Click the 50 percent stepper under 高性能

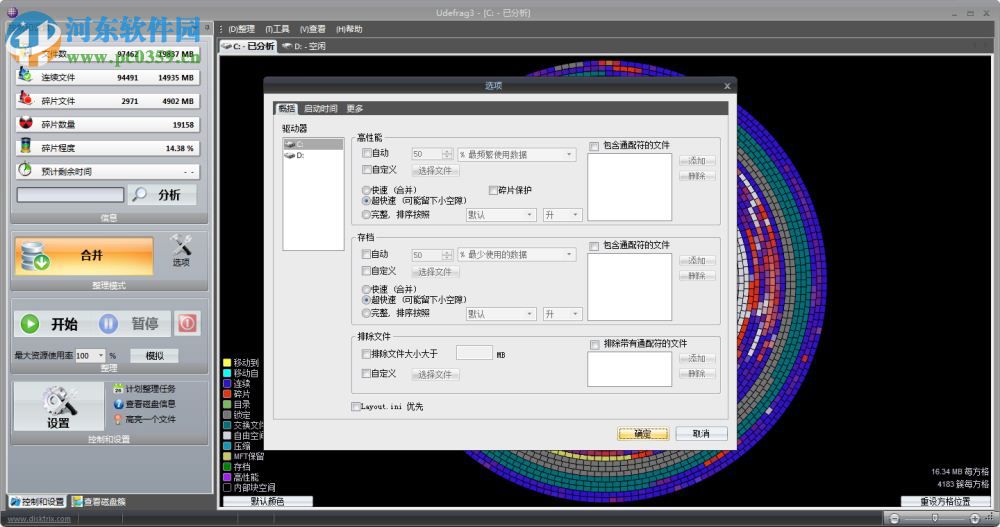[447, 154]
